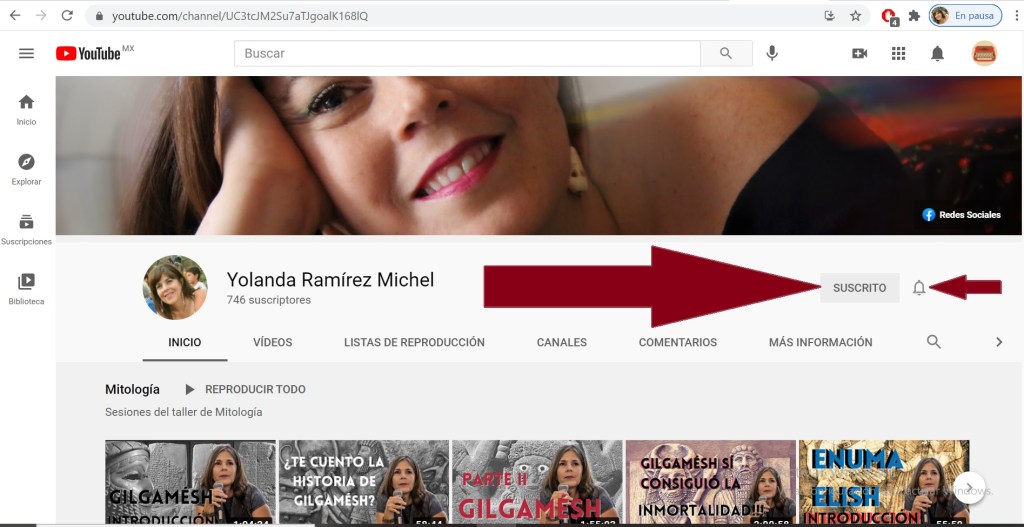
Task: Switch to the VÍDEOS tab
Action: 272,342
